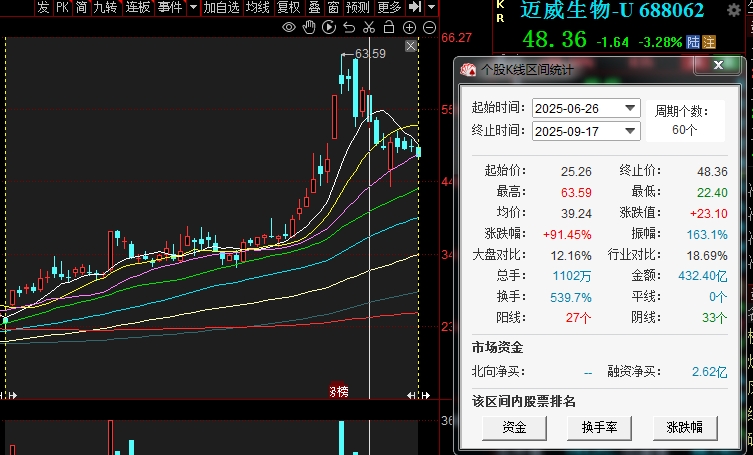Toggle the 加自选 watchlist option
Image resolution: width=753 pixels, height=455 pixels.
point(220,8)
